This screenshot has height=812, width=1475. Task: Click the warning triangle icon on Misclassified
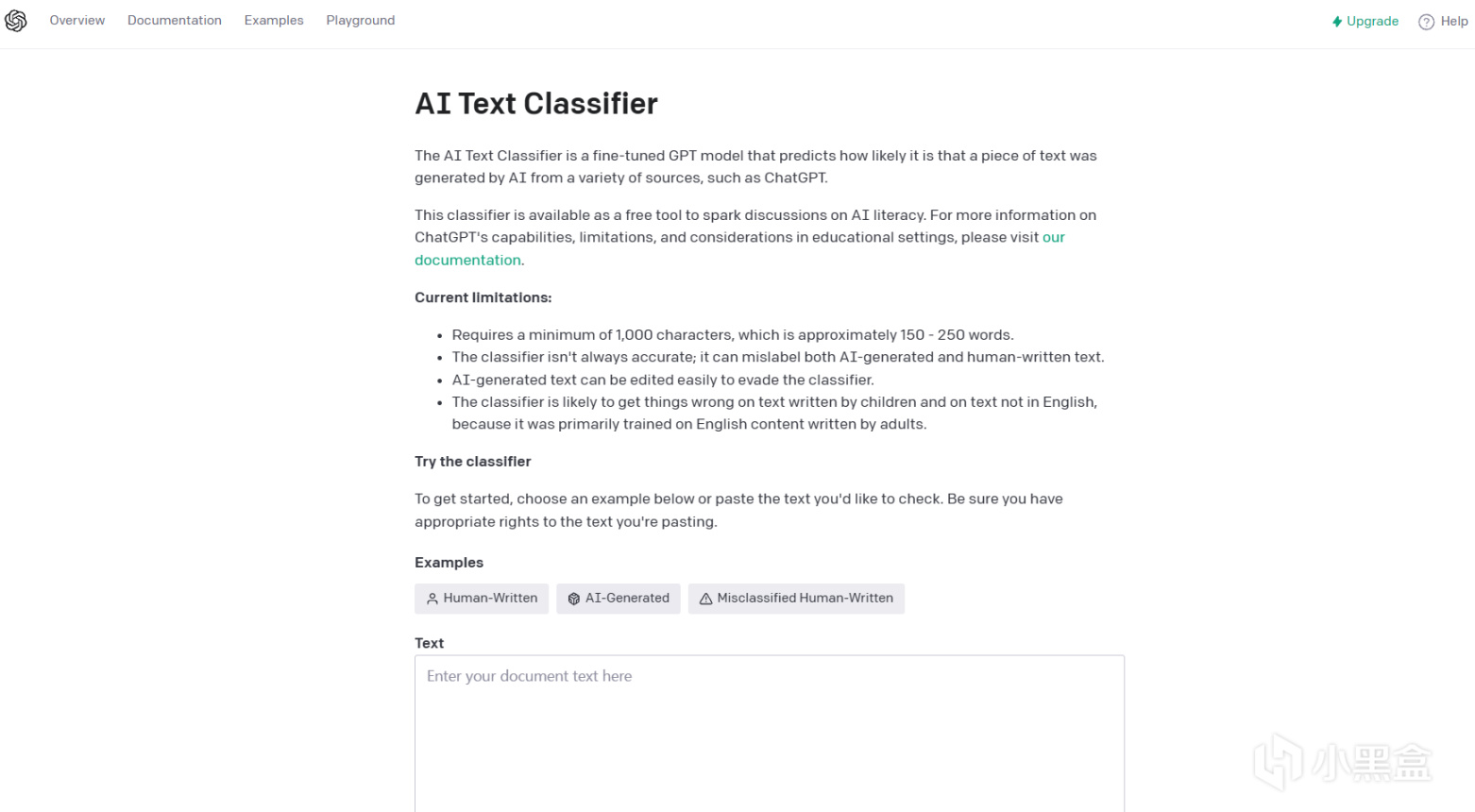point(705,599)
